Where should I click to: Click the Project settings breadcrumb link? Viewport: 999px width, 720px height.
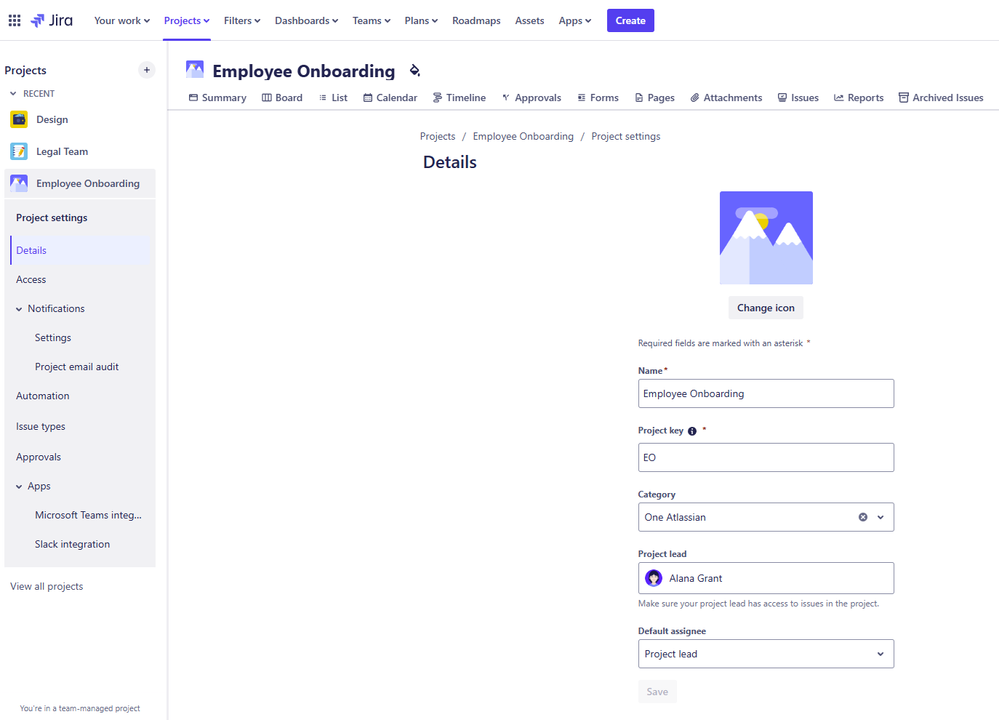[626, 136]
